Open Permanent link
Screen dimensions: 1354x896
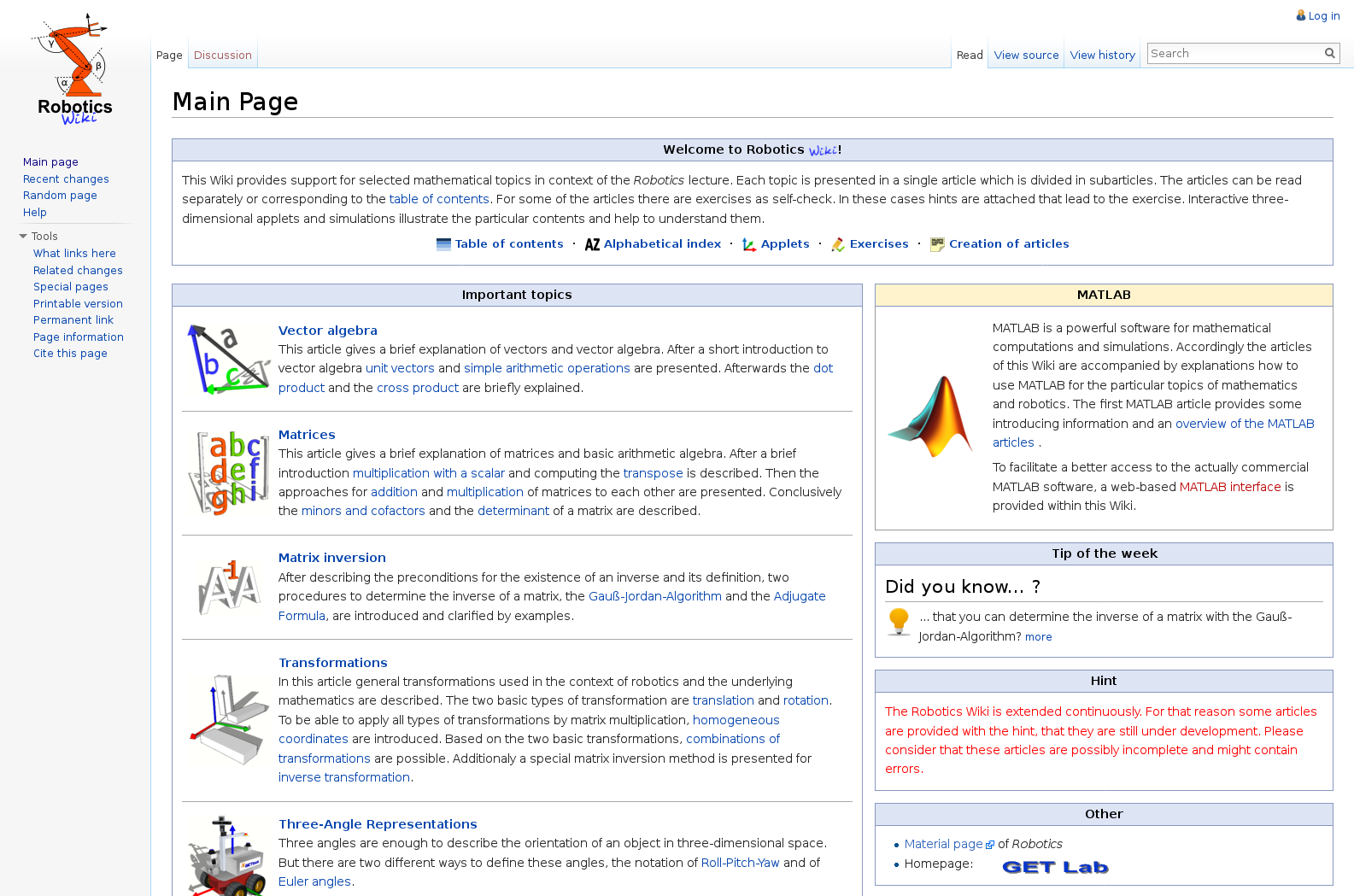coord(73,320)
